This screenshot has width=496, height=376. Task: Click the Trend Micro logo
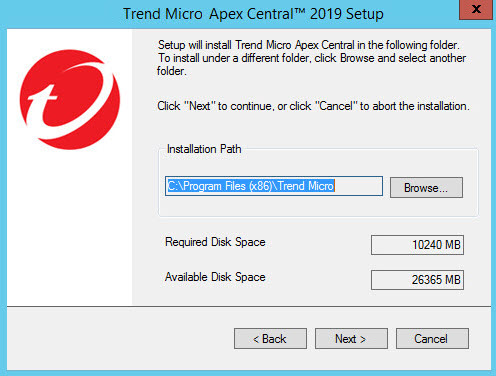[70, 99]
